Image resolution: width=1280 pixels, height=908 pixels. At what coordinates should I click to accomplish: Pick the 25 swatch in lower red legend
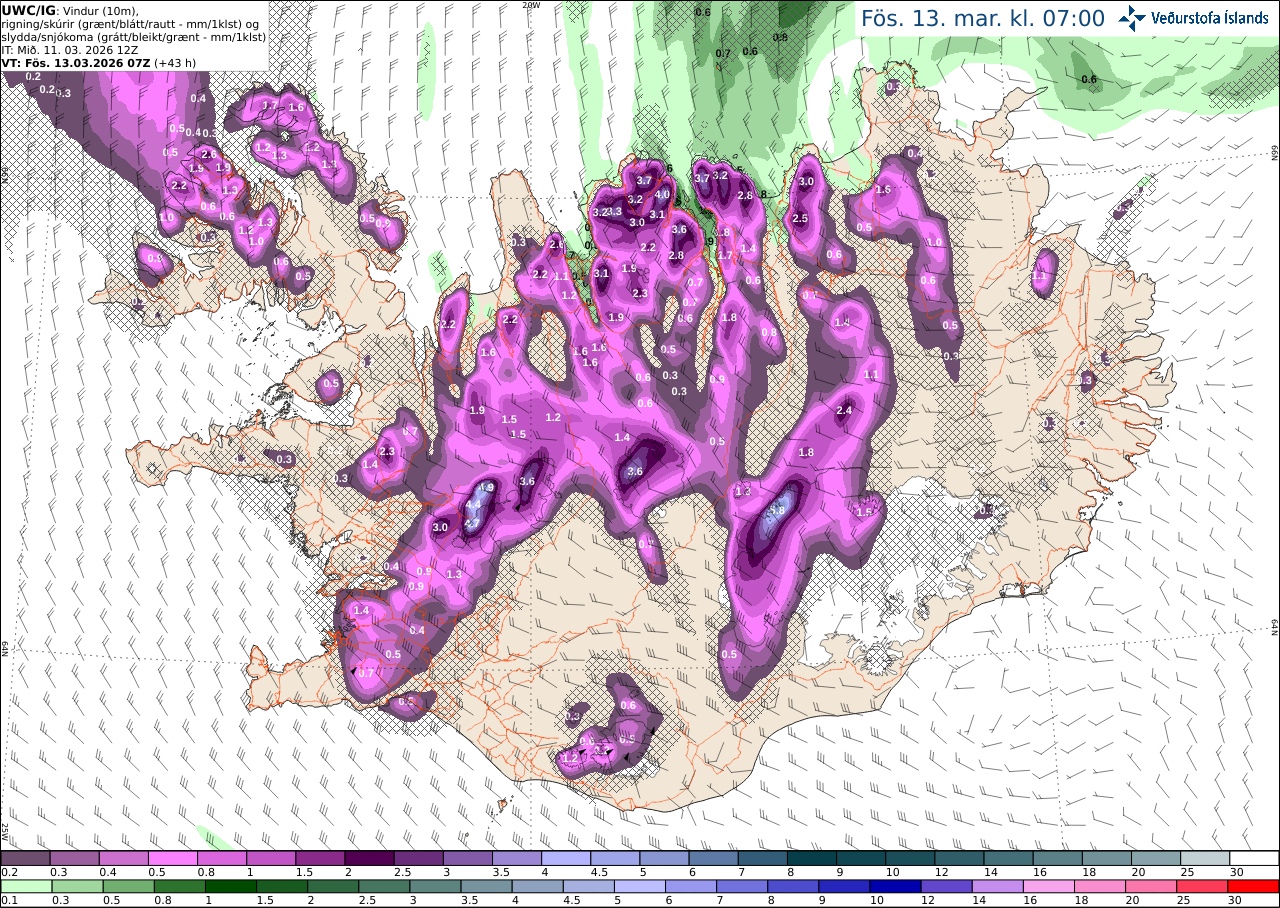click(1202, 886)
